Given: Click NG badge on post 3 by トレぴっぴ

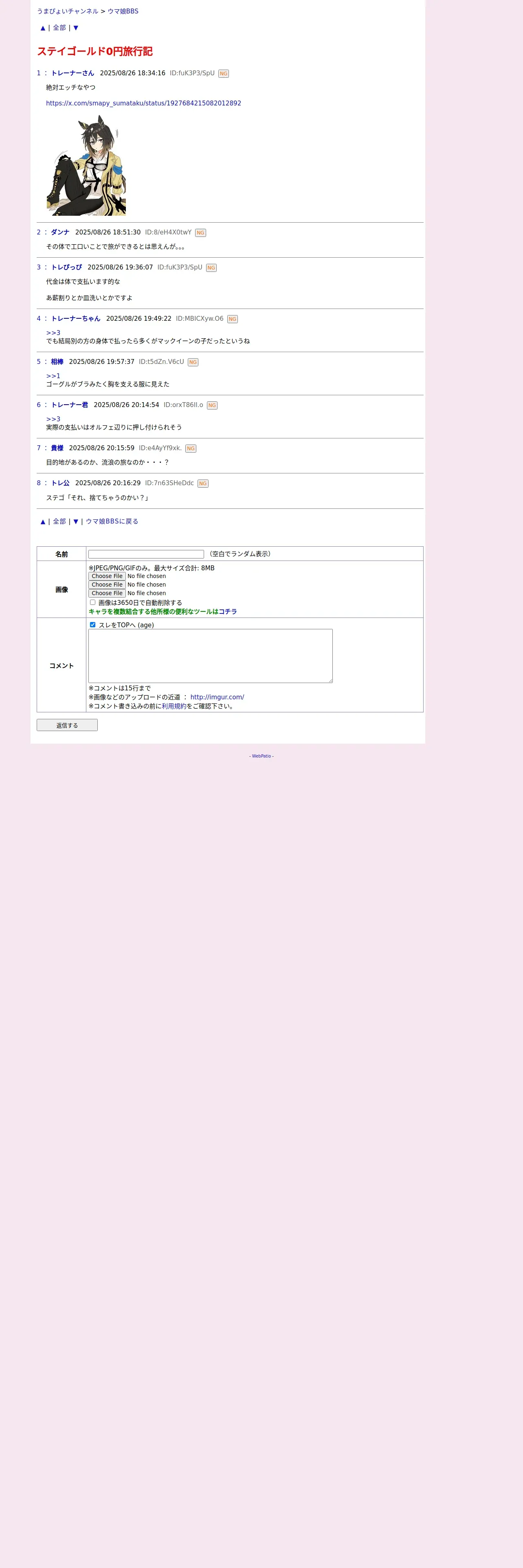Looking at the screenshot, I should coord(211,268).
